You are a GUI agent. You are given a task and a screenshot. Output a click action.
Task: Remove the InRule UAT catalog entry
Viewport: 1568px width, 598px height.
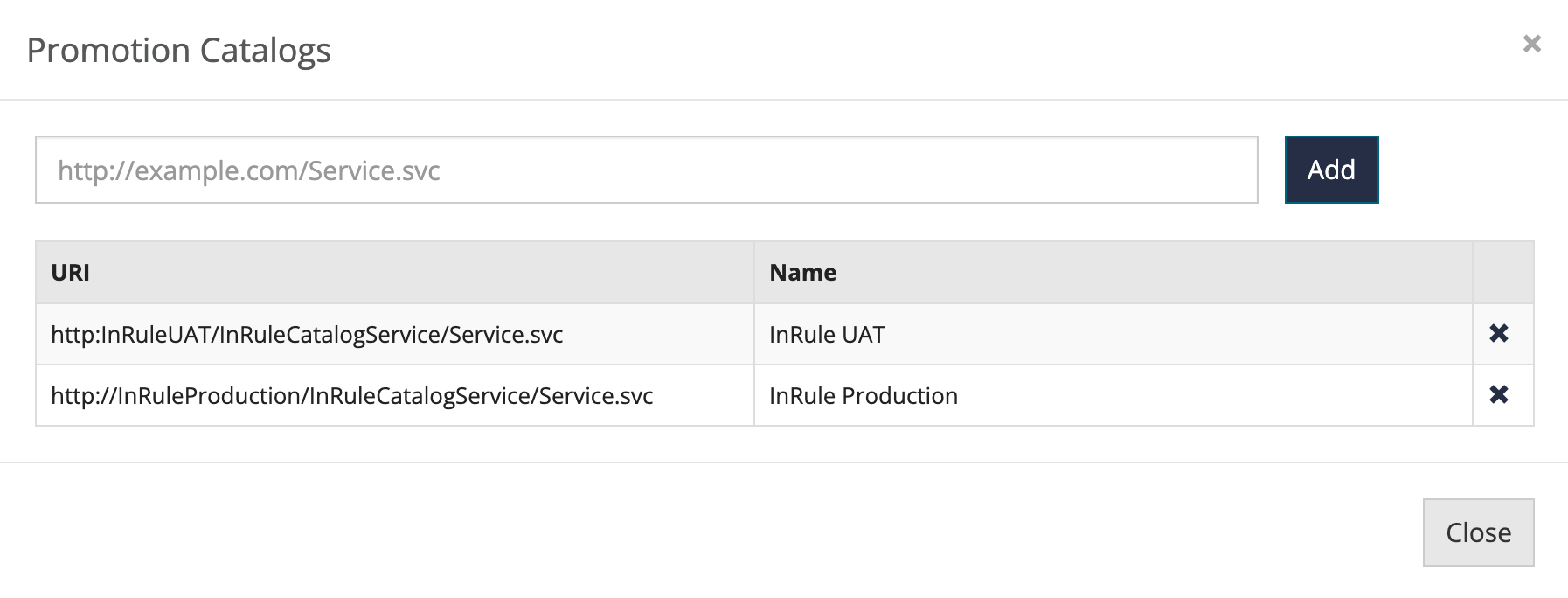pos(1498,333)
